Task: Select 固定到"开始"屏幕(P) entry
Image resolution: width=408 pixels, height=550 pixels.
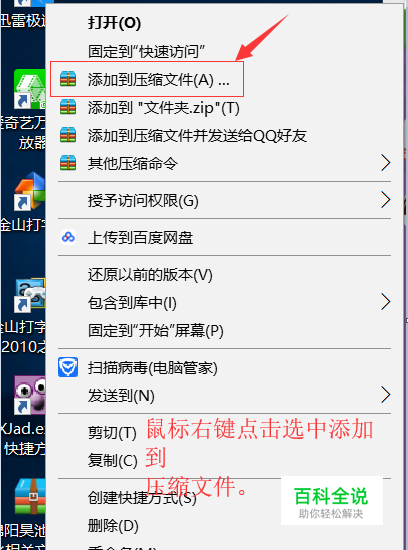Action: pyautogui.click(x=156, y=330)
